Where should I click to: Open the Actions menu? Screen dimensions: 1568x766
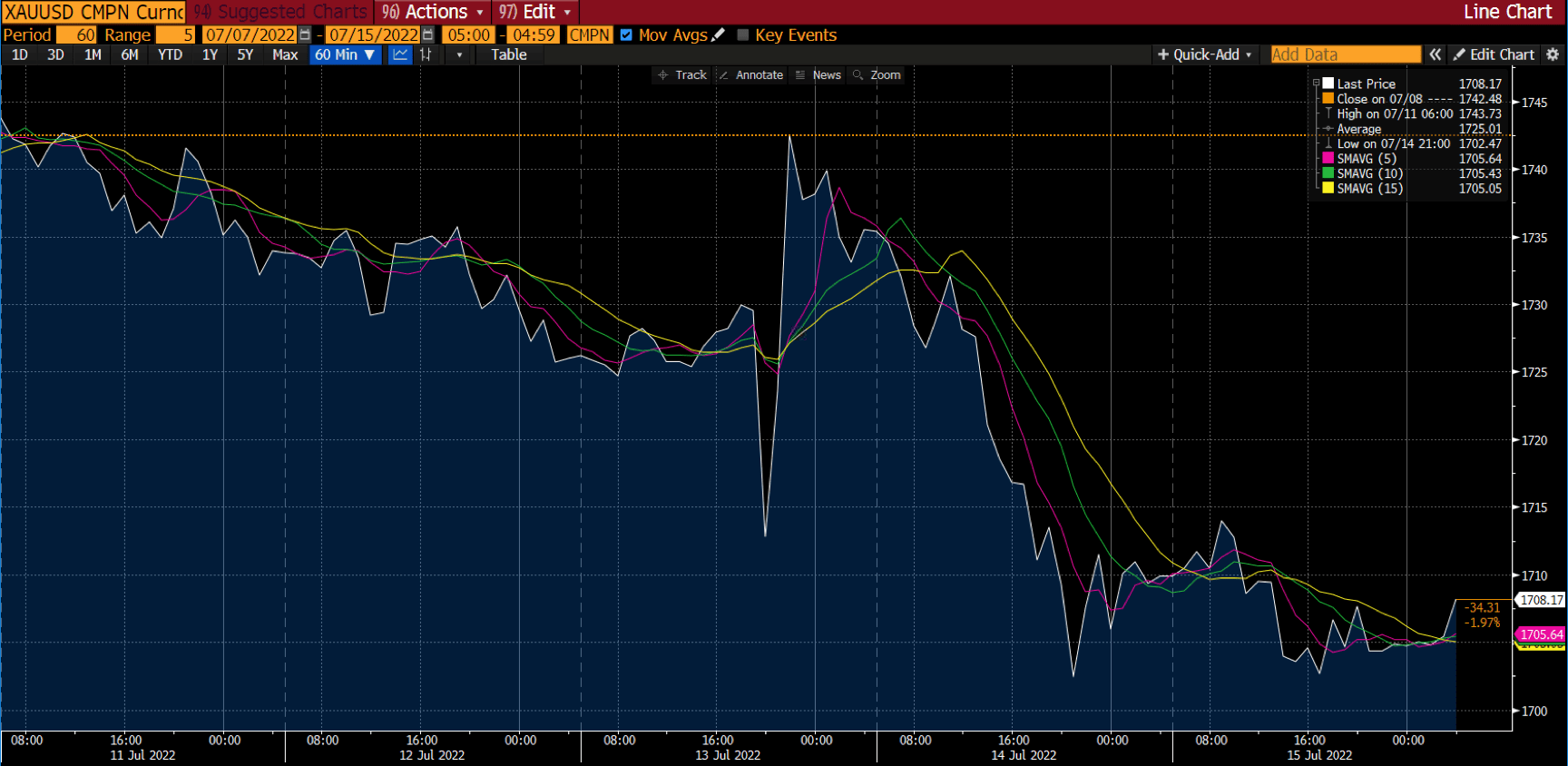pyautogui.click(x=433, y=12)
